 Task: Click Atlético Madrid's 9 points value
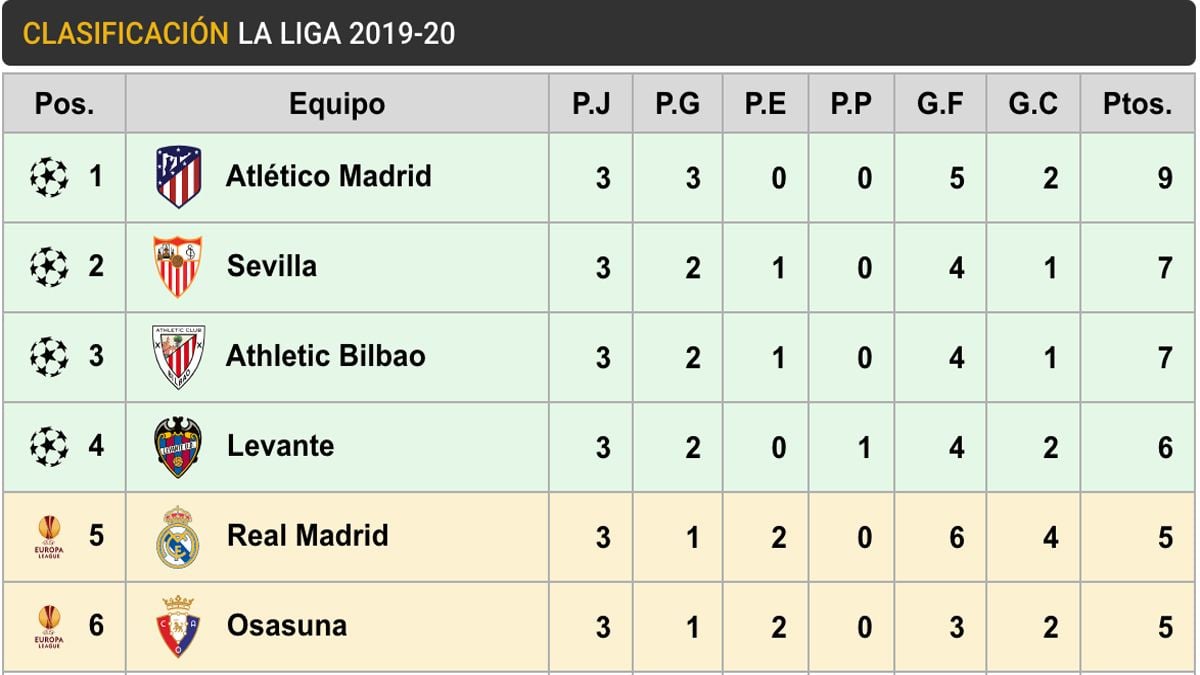tap(1165, 179)
